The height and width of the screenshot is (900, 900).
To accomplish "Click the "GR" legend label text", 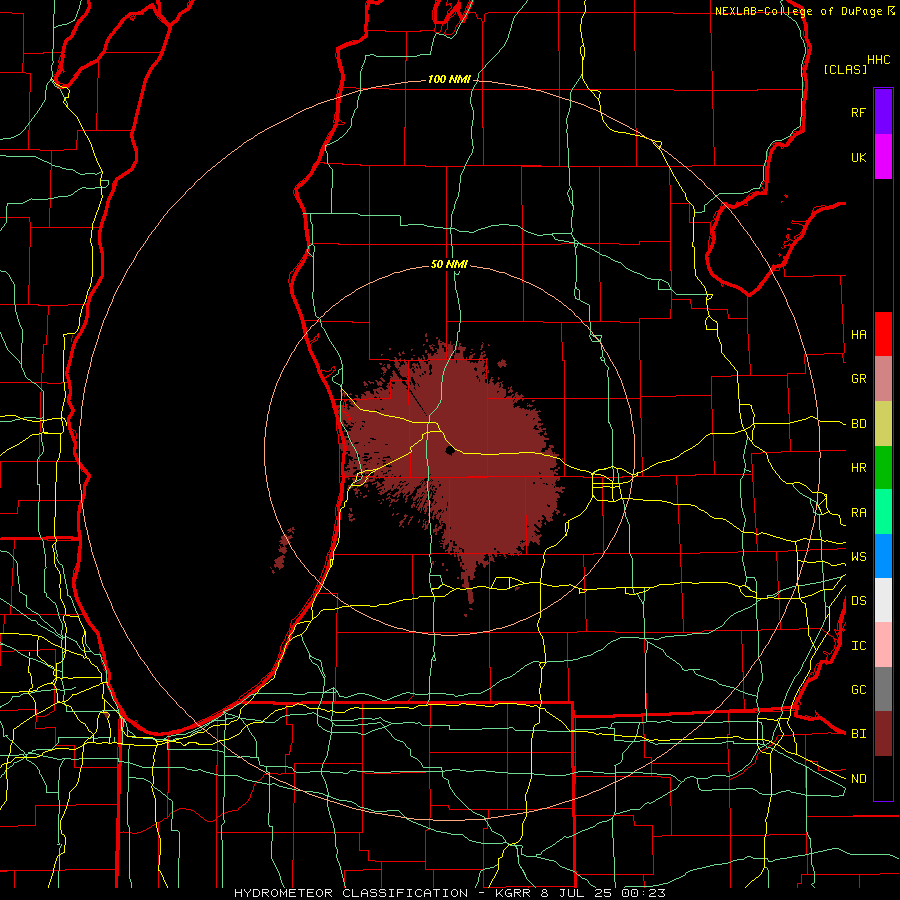I will 858,379.
